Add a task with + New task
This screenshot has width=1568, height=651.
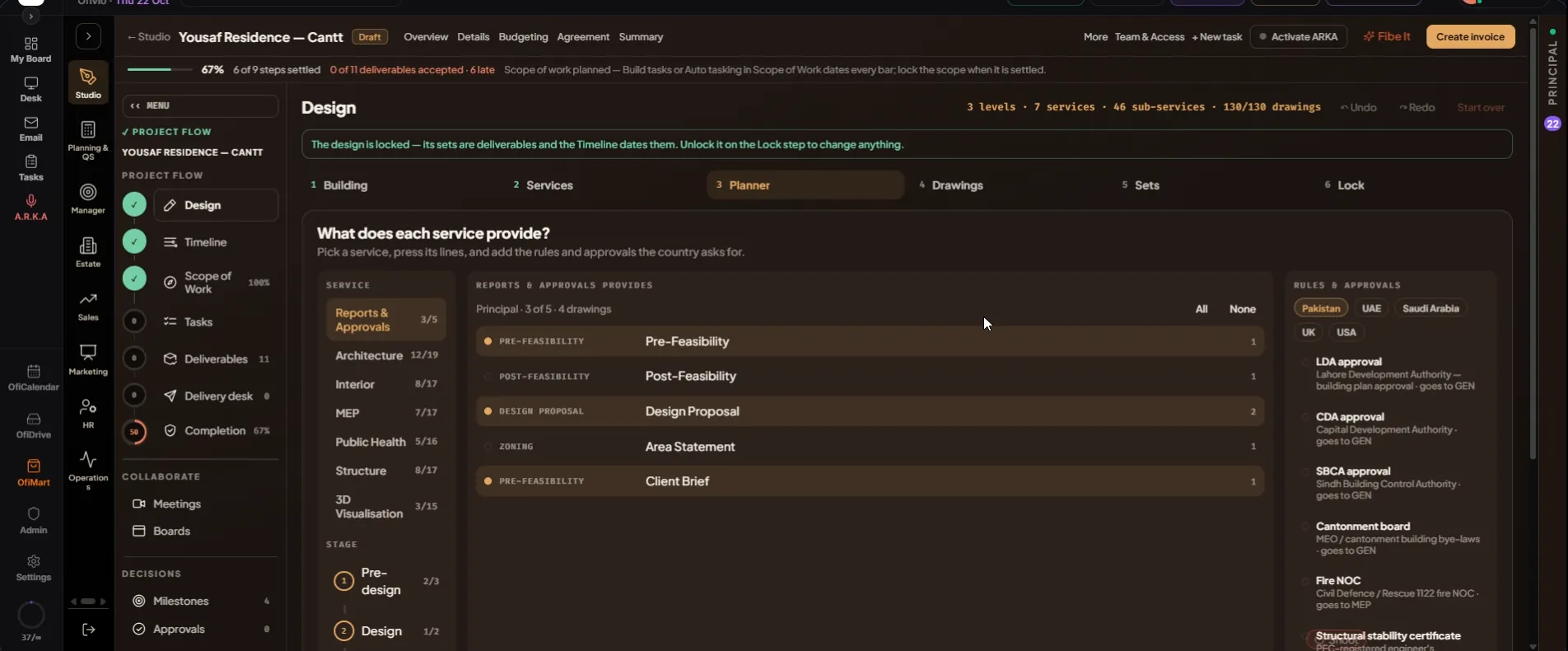(x=1216, y=37)
